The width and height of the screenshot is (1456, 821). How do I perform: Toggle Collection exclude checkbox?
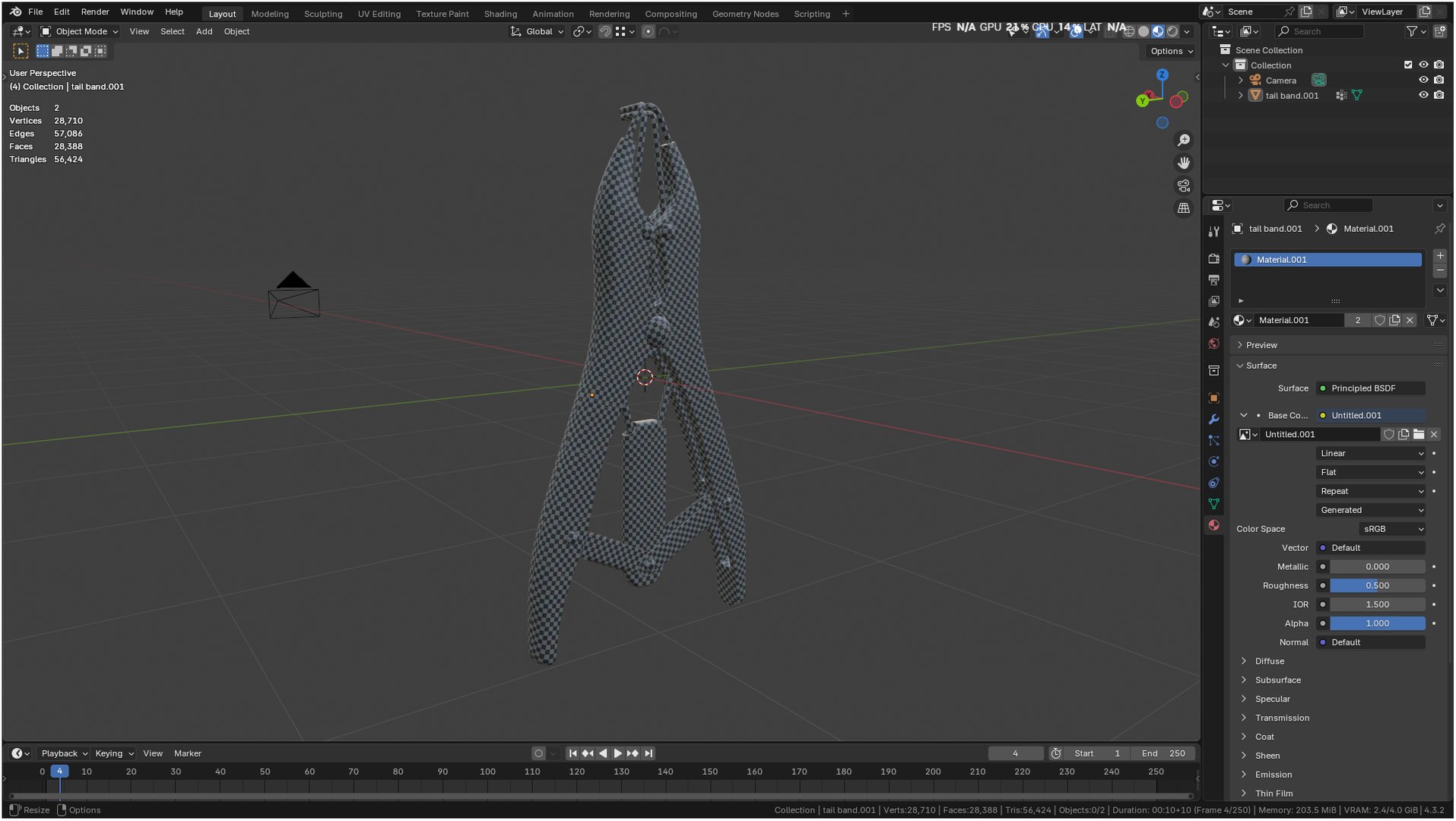[x=1408, y=65]
